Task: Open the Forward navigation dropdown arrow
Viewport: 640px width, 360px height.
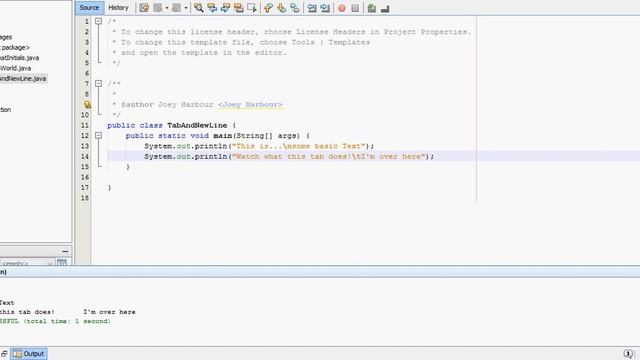Action: (186, 8)
